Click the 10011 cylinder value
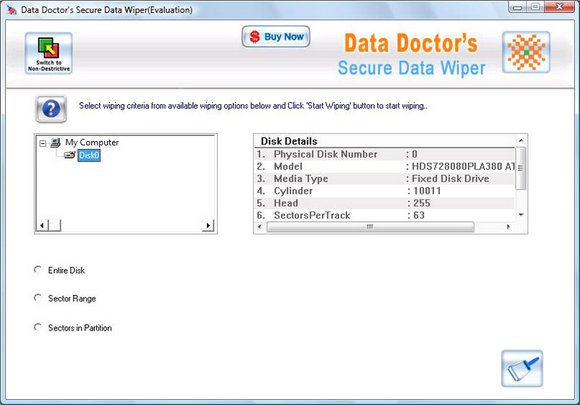 click(427, 191)
